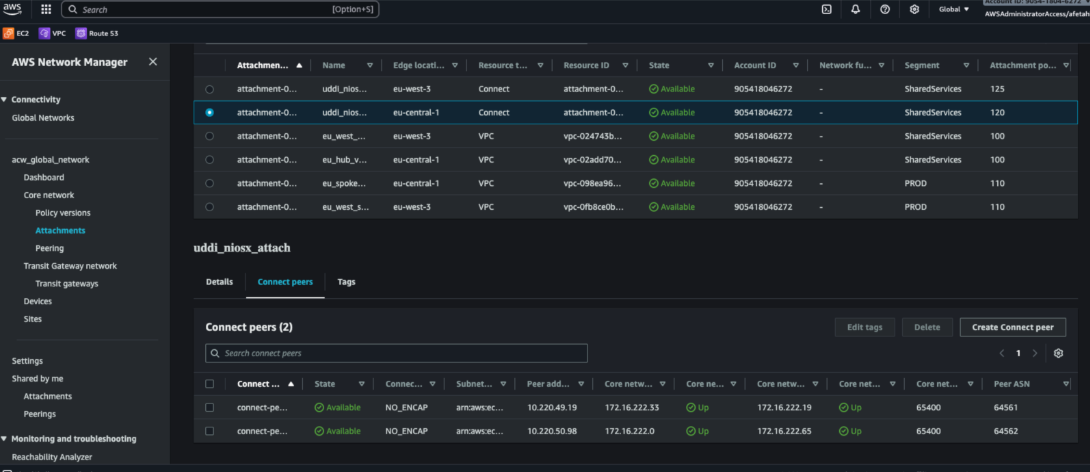Check the connect peer with address 10.220.49.19
Screen dimensions: 1090x472
(209, 407)
